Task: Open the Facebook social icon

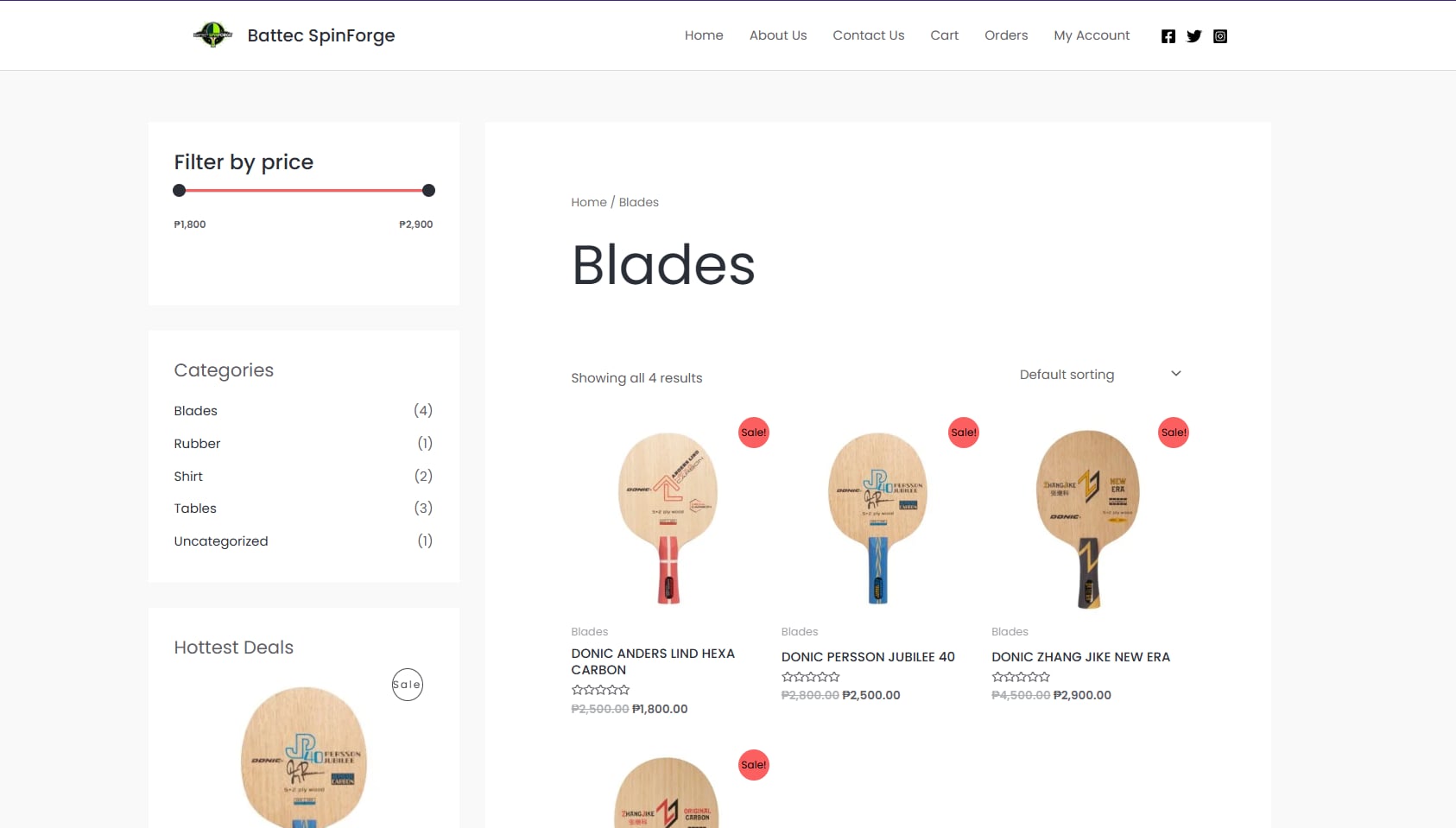Action: coord(1169,35)
